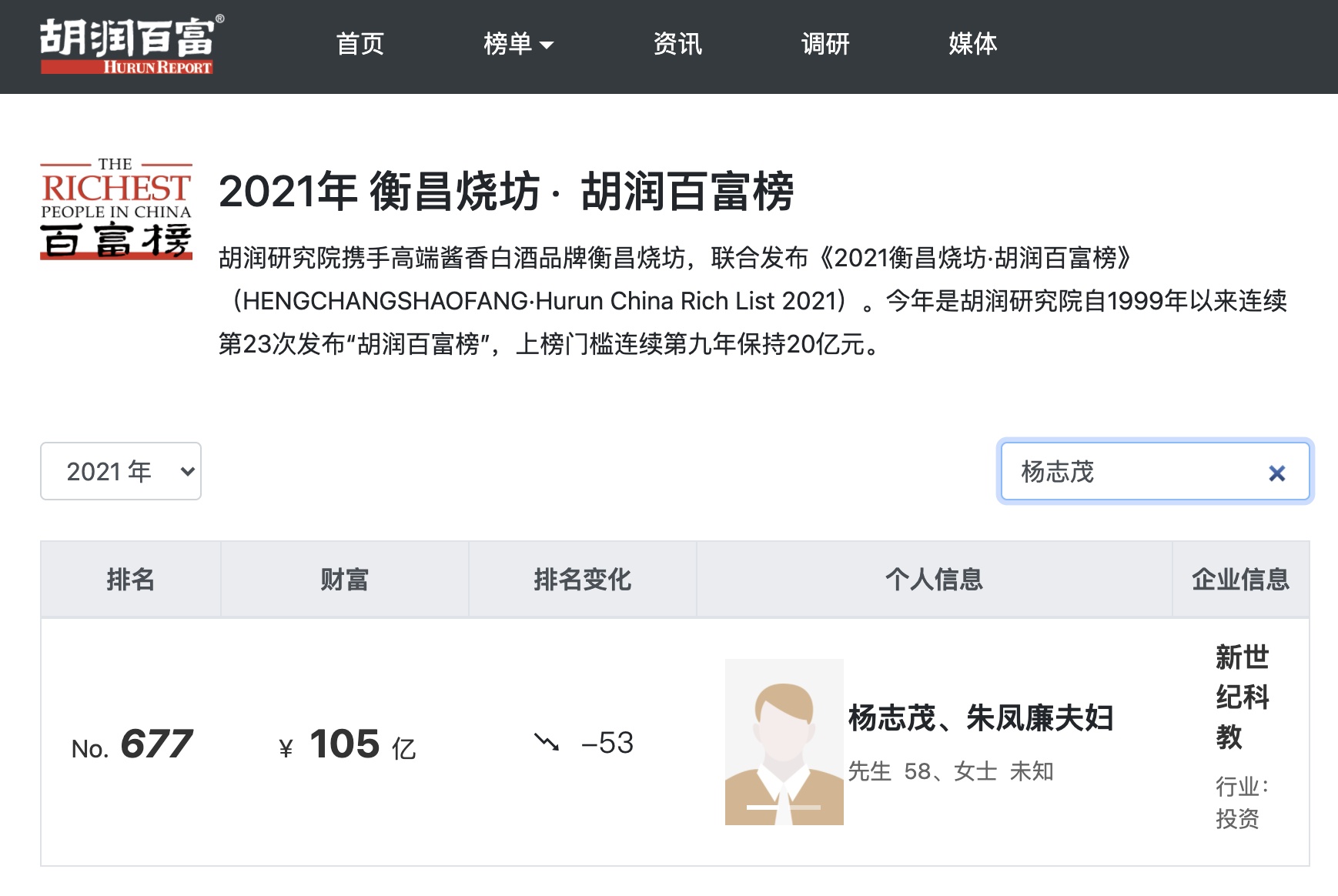Sort by the 财富 column header

coord(345,579)
